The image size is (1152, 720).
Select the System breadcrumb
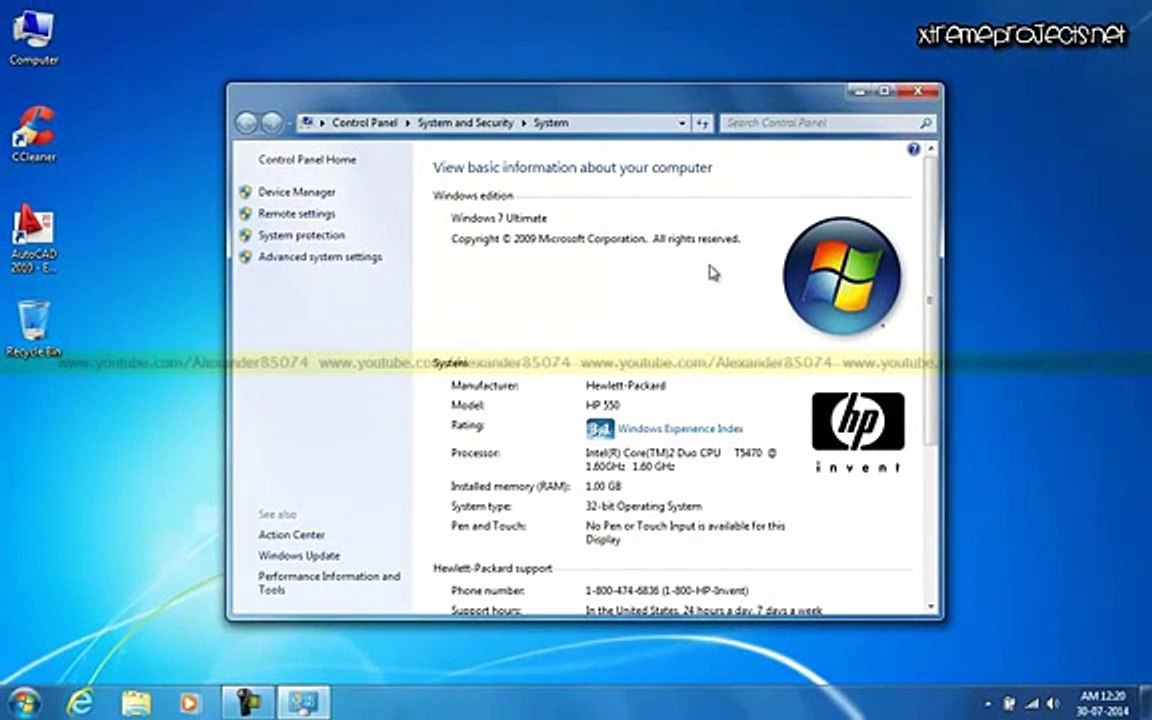[x=551, y=123]
